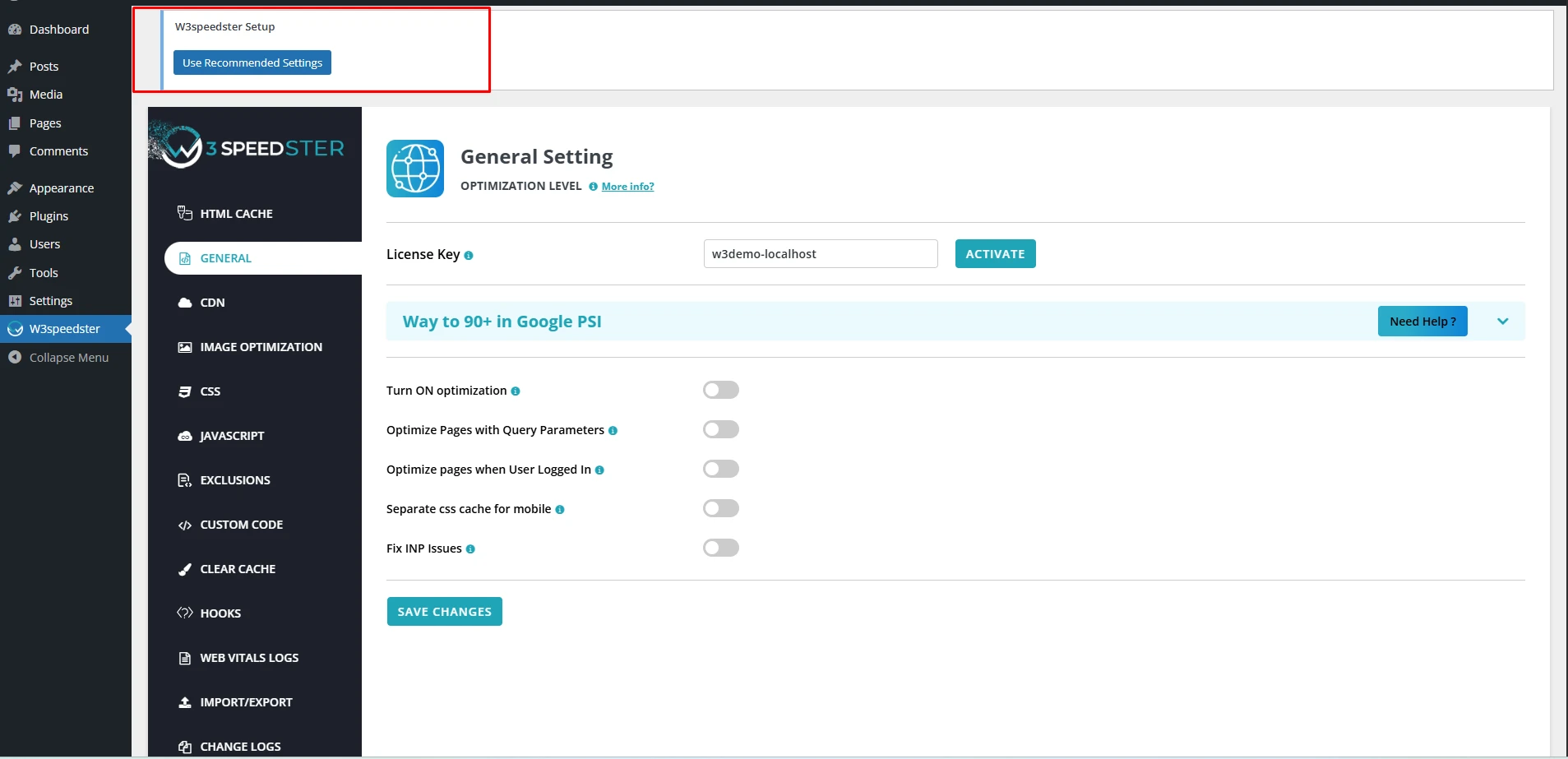Expand the Way to 90+ in Google PSI chevron
The width and height of the screenshot is (1568, 759).
tap(1502, 322)
